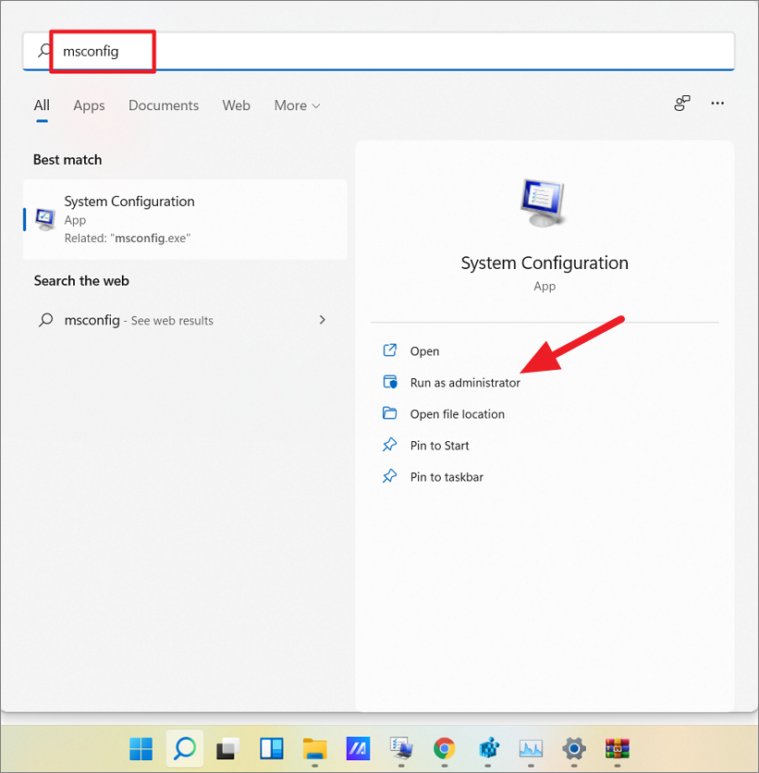Click the magnifier icon in search box
The width and height of the screenshot is (759, 773).
coord(44,50)
